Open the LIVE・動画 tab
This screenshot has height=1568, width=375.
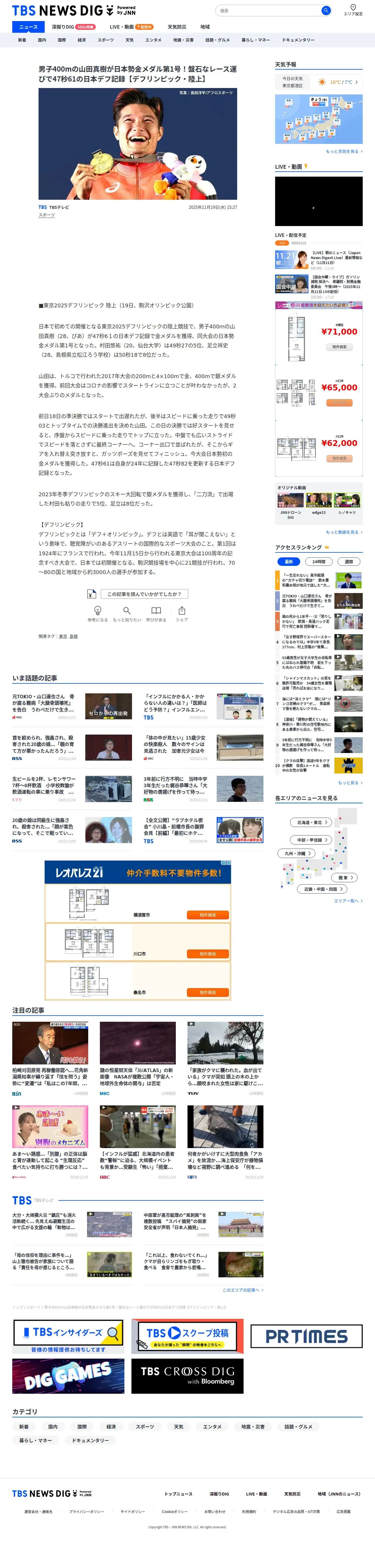pyautogui.click(x=131, y=27)
